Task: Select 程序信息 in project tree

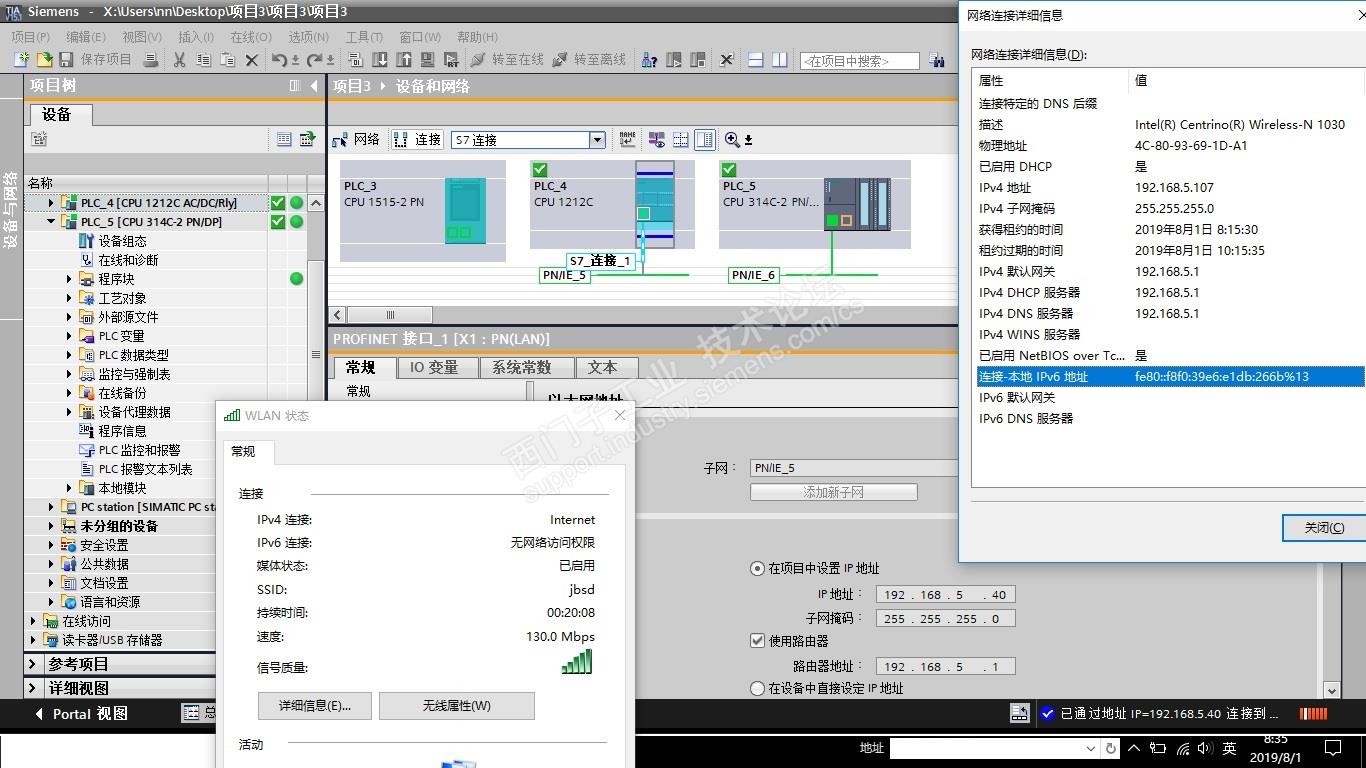Action: 122,431
